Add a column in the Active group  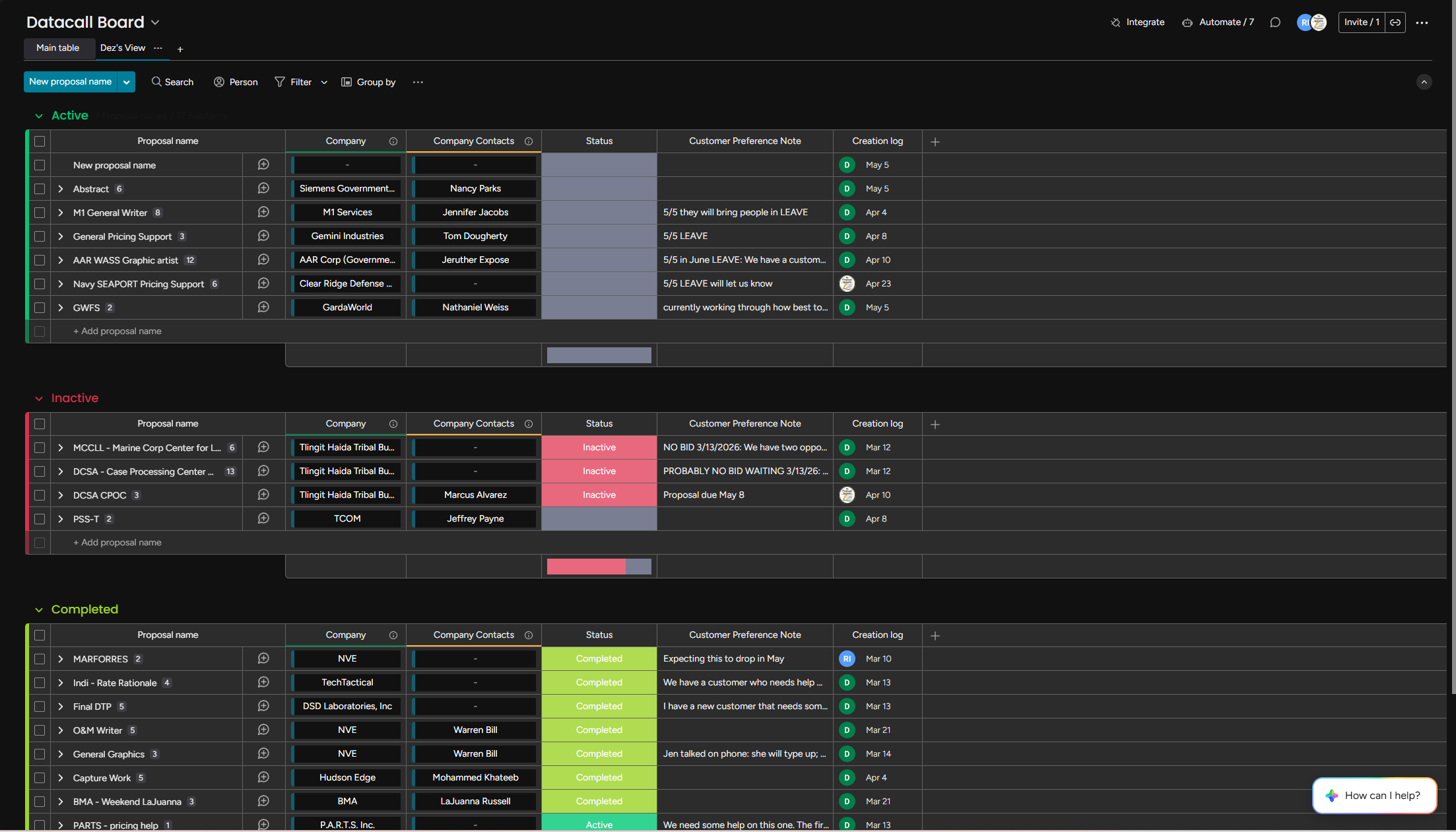[x=935, y=141]
